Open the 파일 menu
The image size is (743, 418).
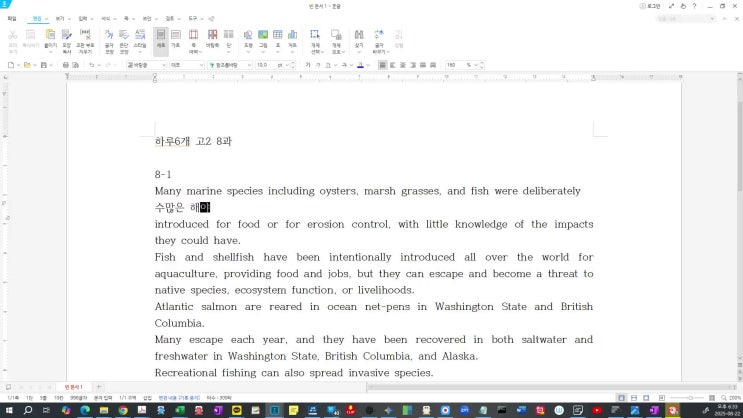tap(11, 18)
